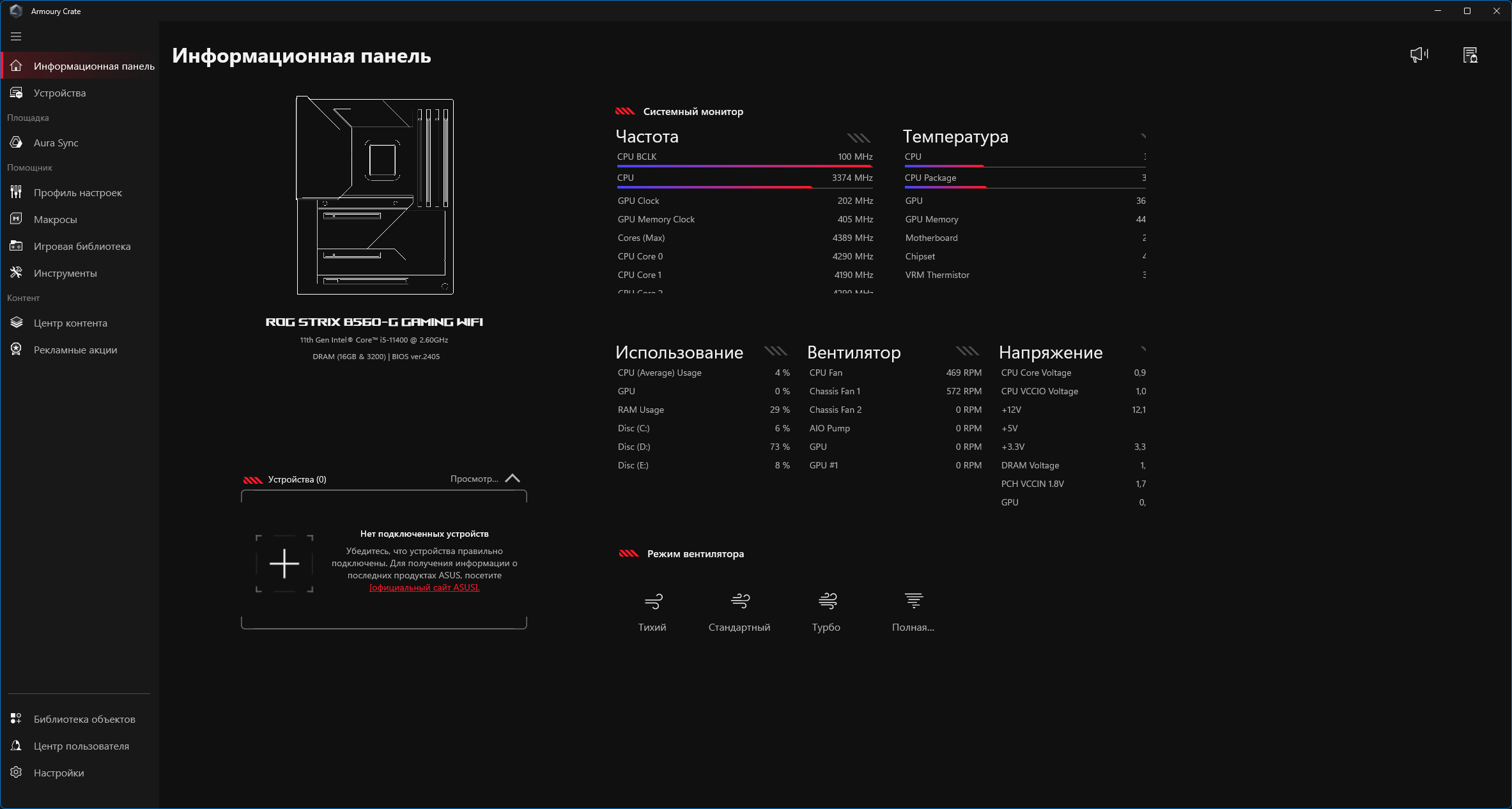Follow the официальный сайт ASUS link
The height and width of the screenshot is (809, 1512).
[x=424, y=587]
